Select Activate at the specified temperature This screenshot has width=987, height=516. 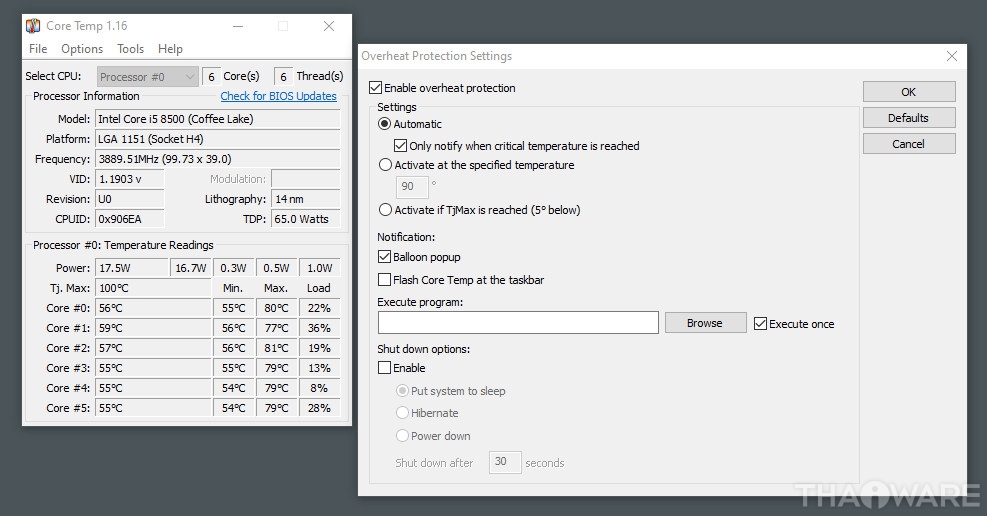coord(386,165)
